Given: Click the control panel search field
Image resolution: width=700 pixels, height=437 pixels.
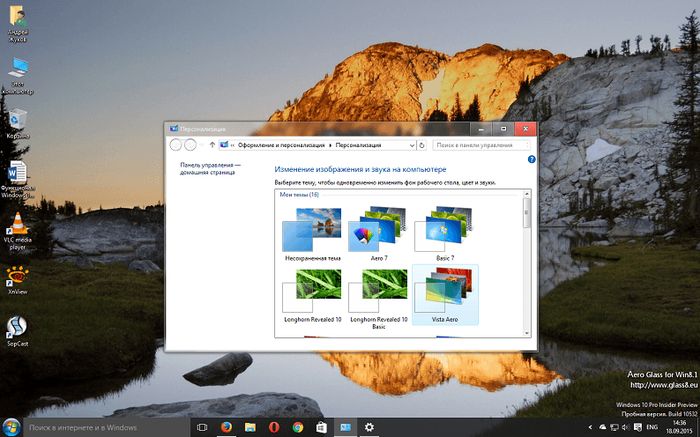Looking at the screenshot, I should coord(478,145).
